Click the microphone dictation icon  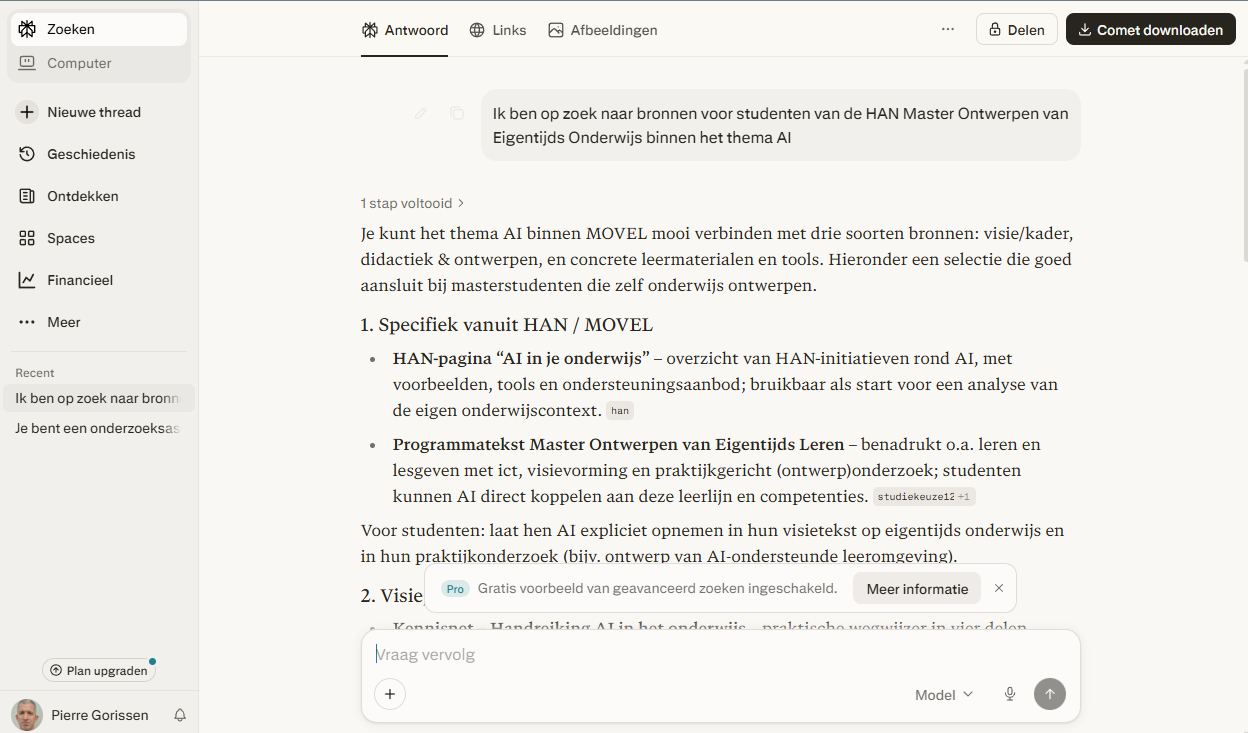(1010, 694)
